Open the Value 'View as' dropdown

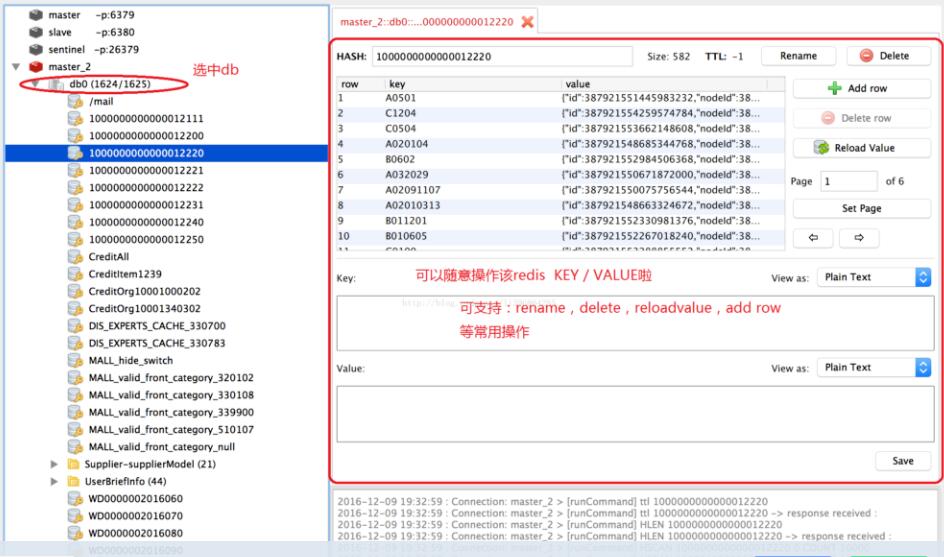coord(875,367)
